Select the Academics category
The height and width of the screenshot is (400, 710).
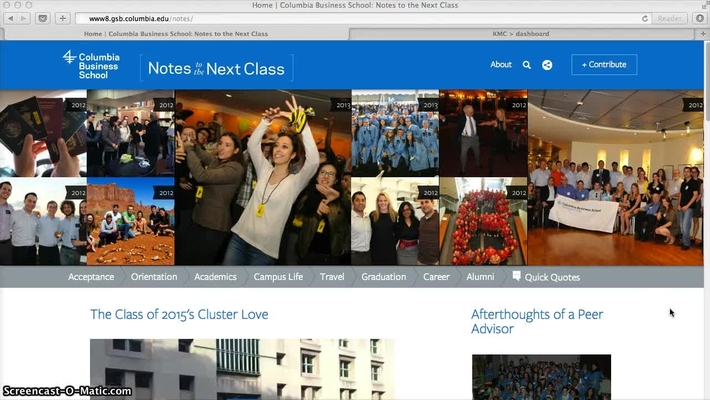(216, 277)
